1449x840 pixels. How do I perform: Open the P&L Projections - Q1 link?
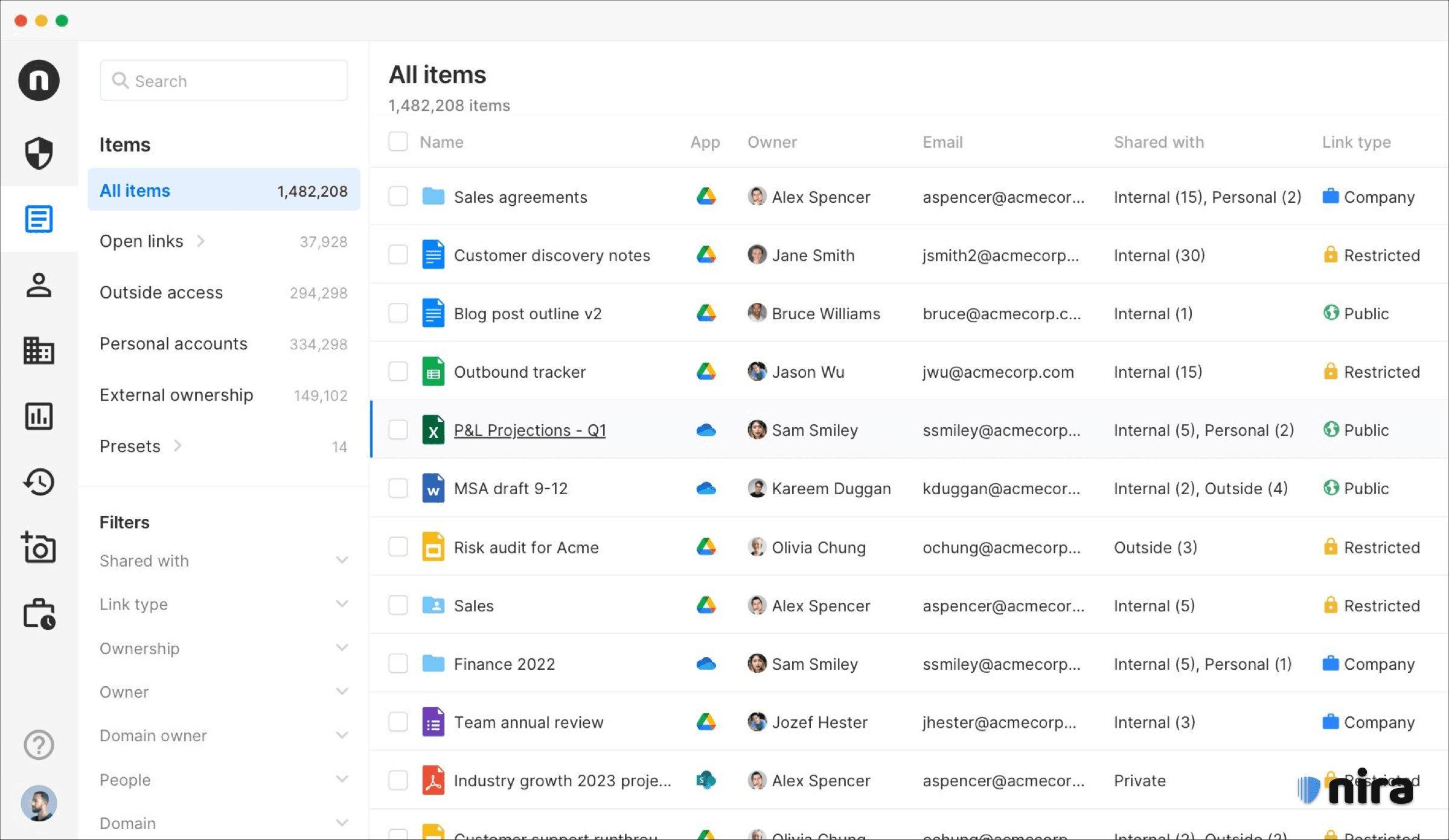pyautogui.click(x=529, y=430)
